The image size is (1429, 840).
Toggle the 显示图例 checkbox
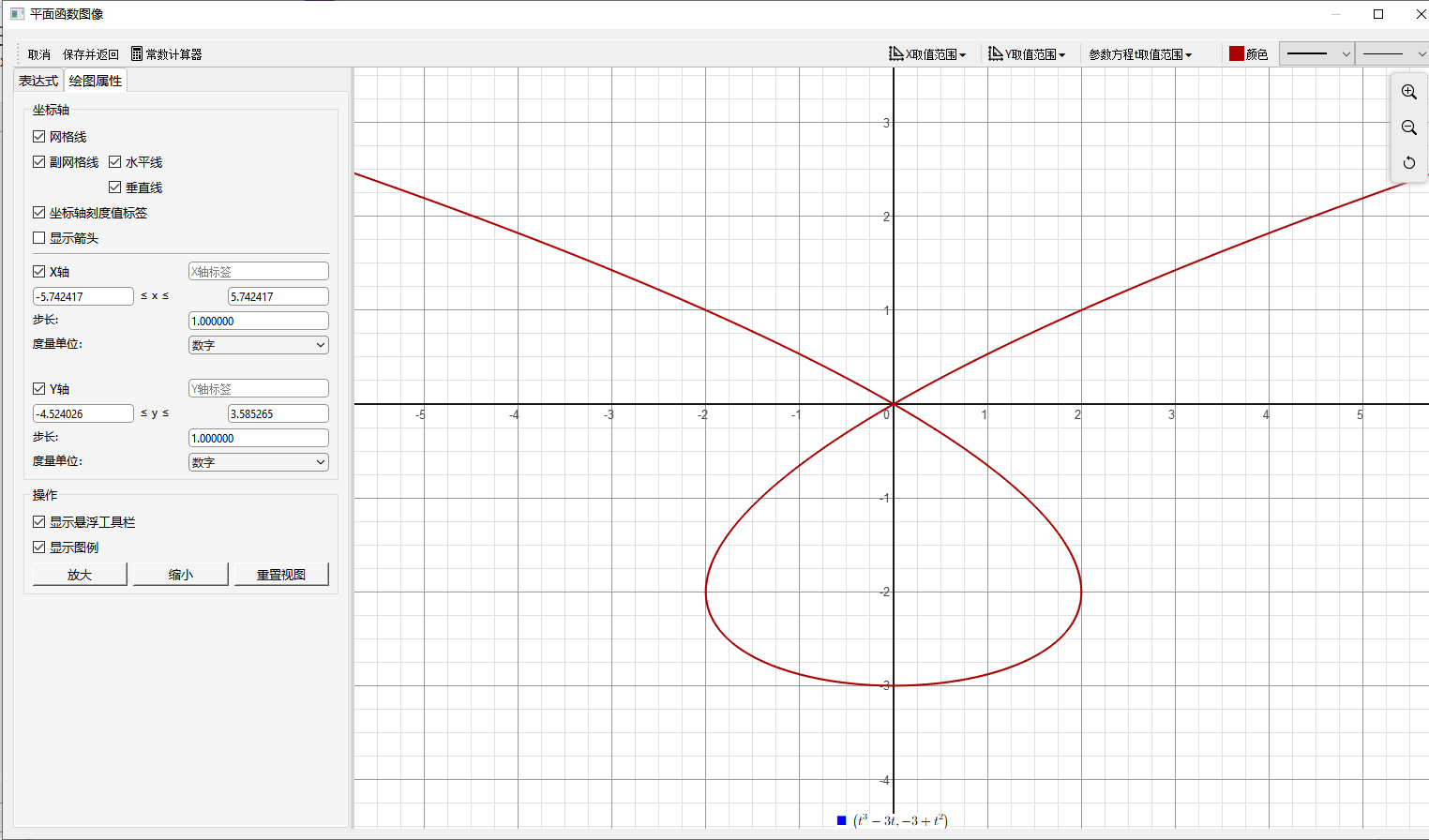pyautogui.click(x=39, y=547)
